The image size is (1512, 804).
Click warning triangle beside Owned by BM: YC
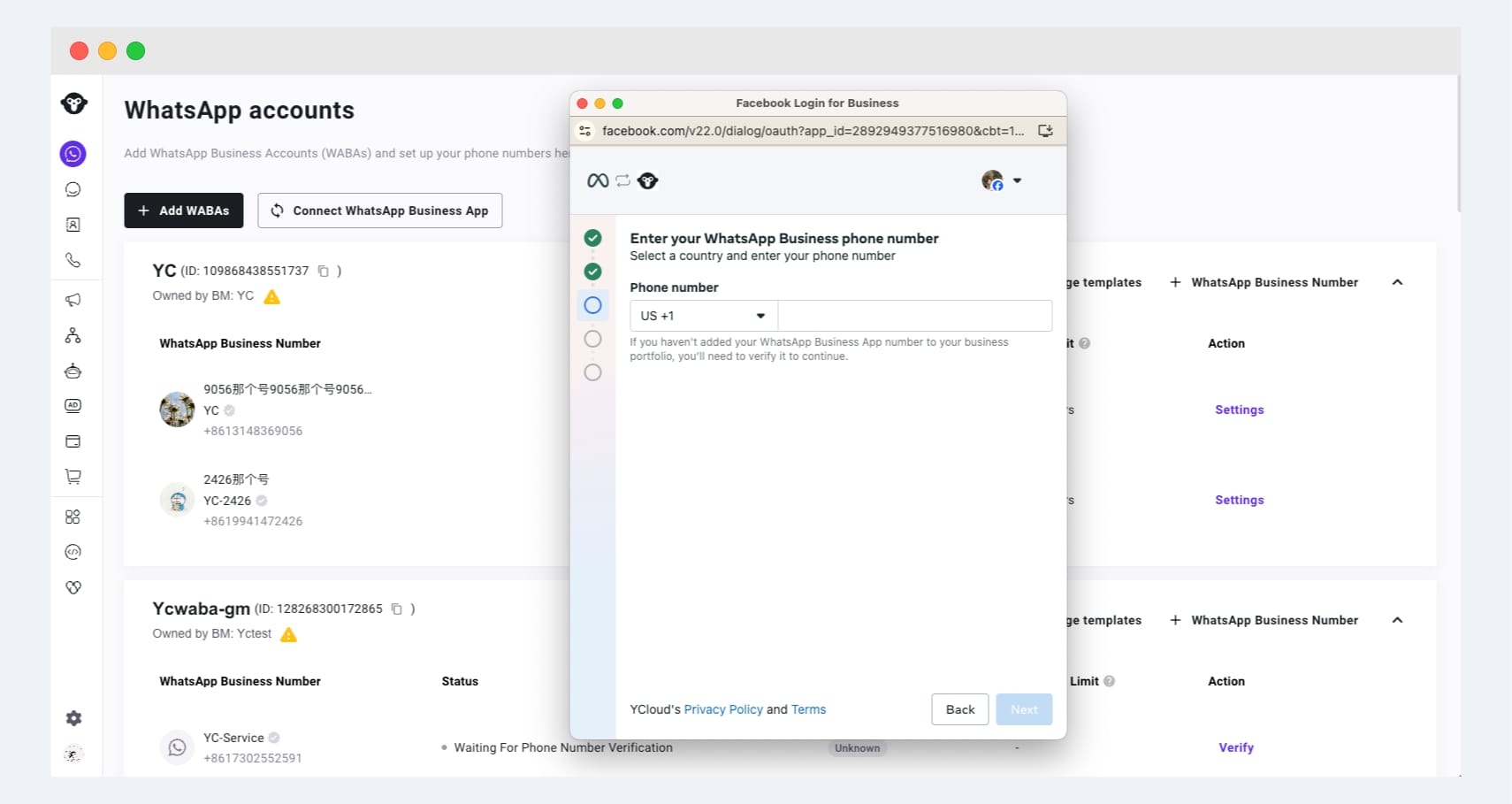coord(272,296)
